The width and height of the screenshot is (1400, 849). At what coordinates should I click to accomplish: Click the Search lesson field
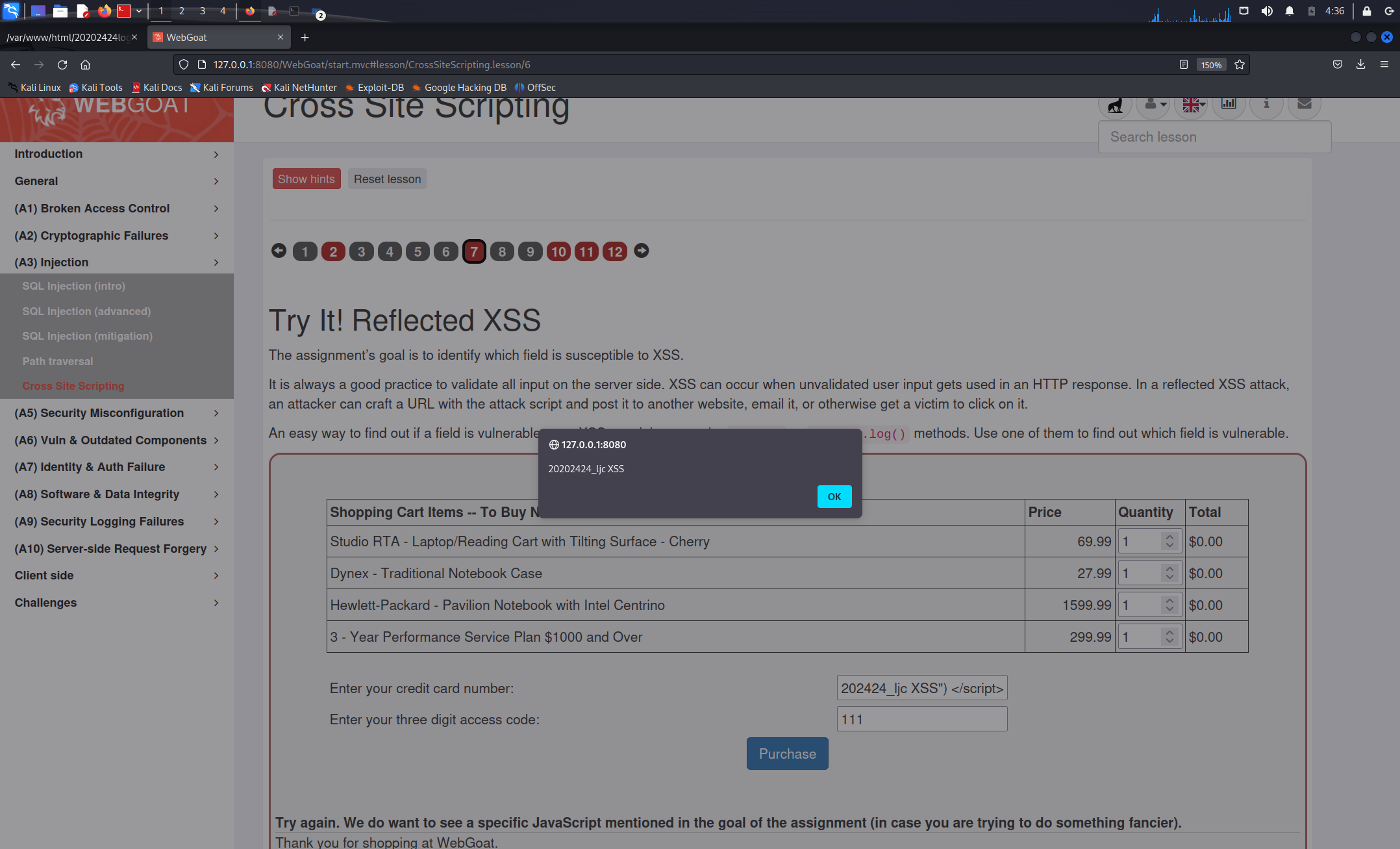pos(1214,137)
